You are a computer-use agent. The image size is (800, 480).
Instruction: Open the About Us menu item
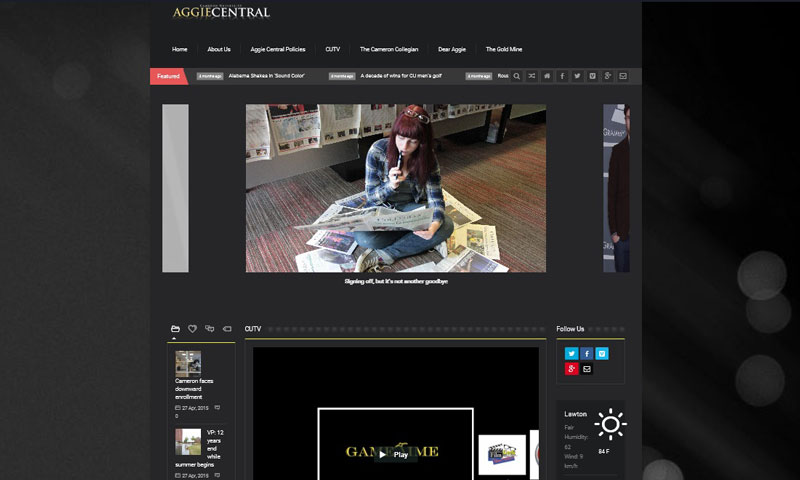[219, 49]
